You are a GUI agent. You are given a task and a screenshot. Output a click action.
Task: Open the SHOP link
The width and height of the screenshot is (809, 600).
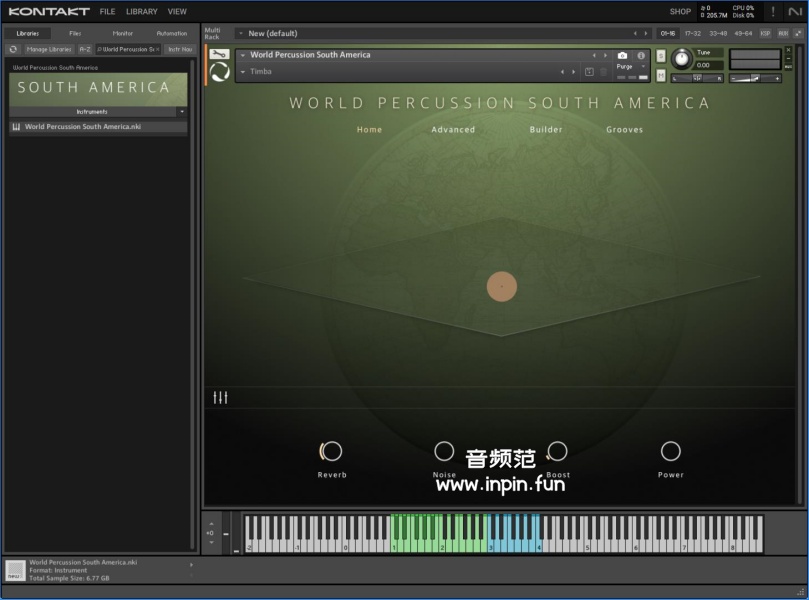[x=680, y=11]
